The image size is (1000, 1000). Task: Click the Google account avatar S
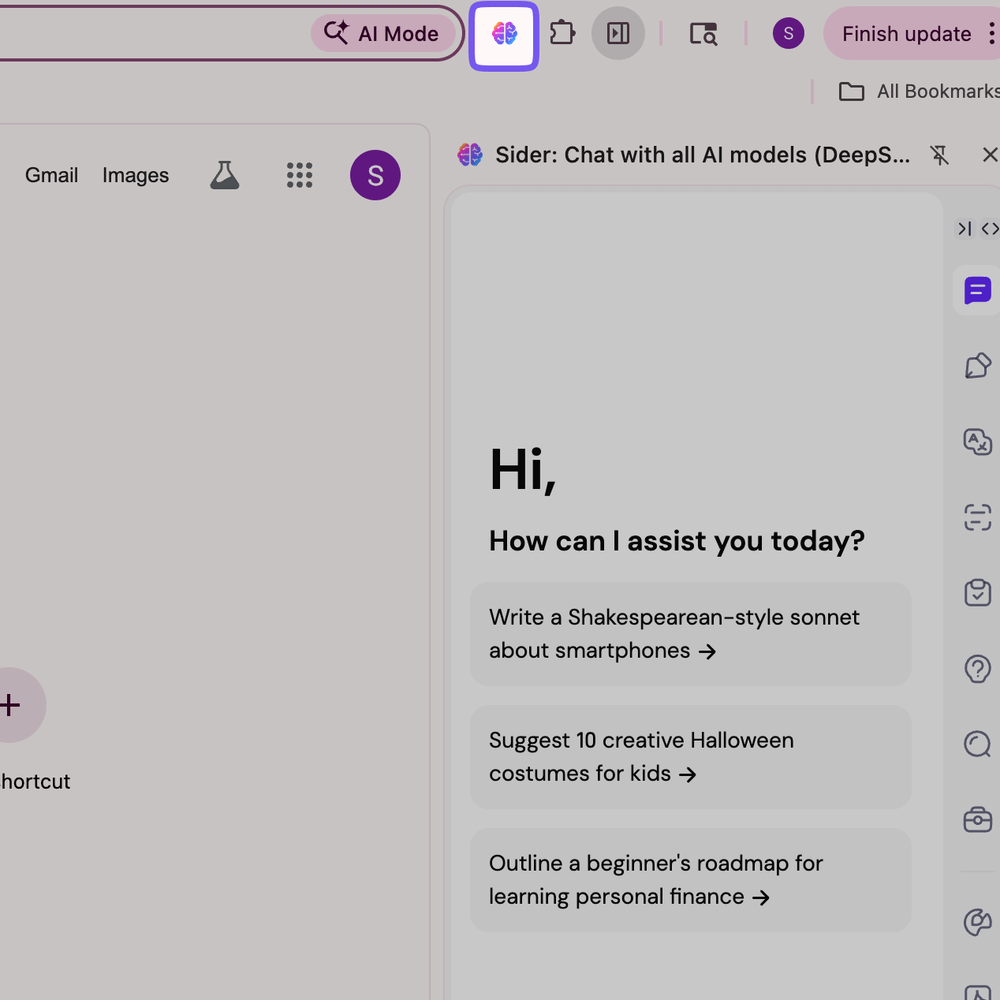(375, 175)
